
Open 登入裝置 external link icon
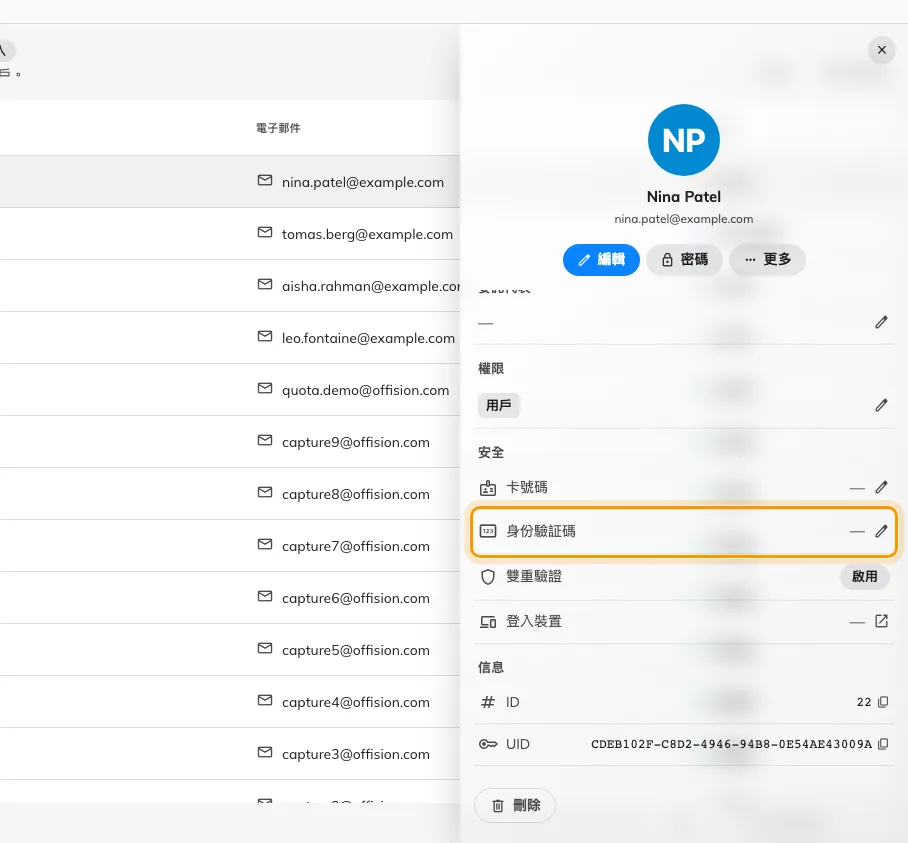[881, 621]
